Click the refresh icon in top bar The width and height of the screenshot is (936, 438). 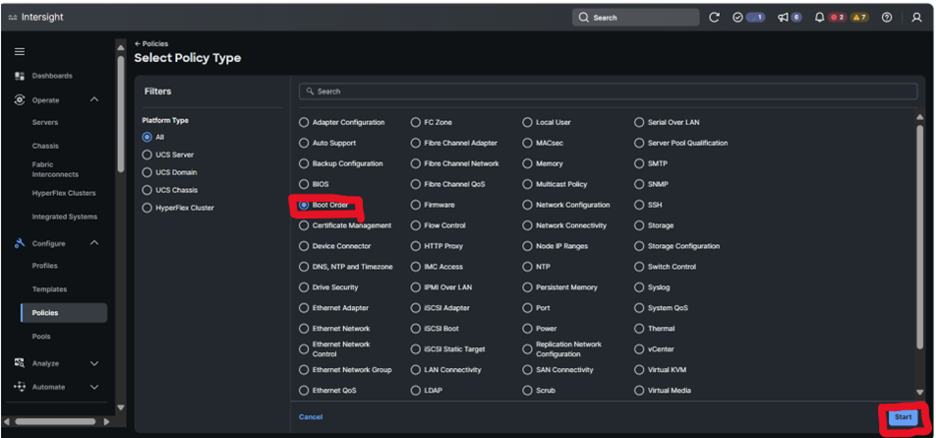[714, 18]
